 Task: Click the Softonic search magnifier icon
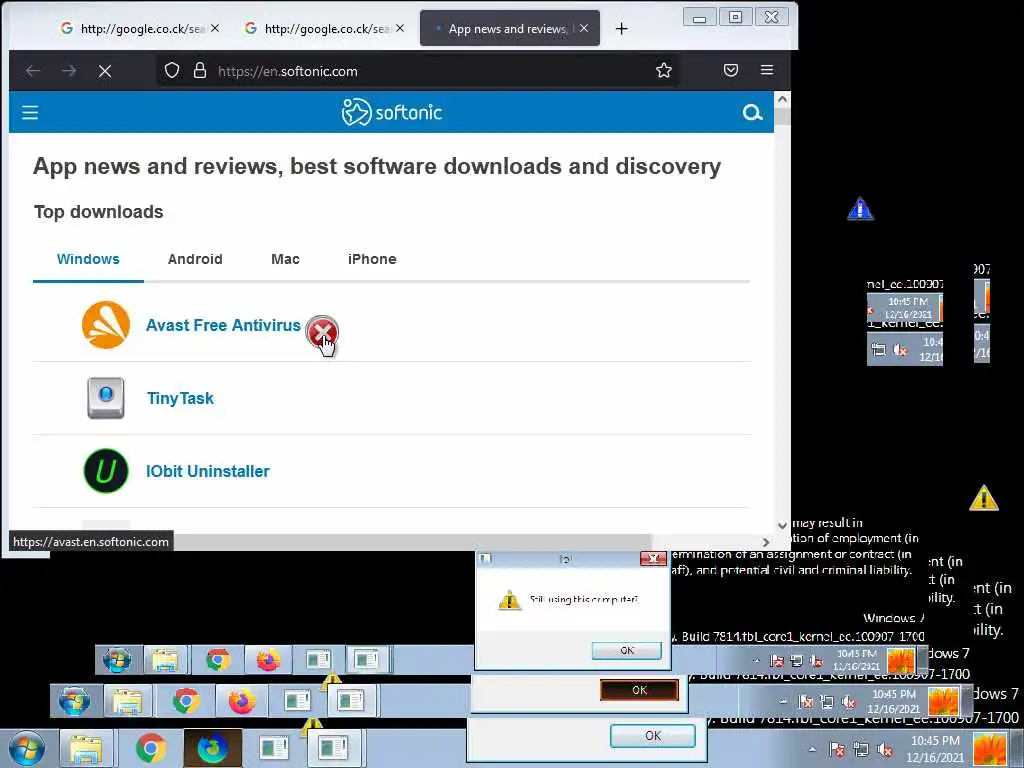coord(752,112)
